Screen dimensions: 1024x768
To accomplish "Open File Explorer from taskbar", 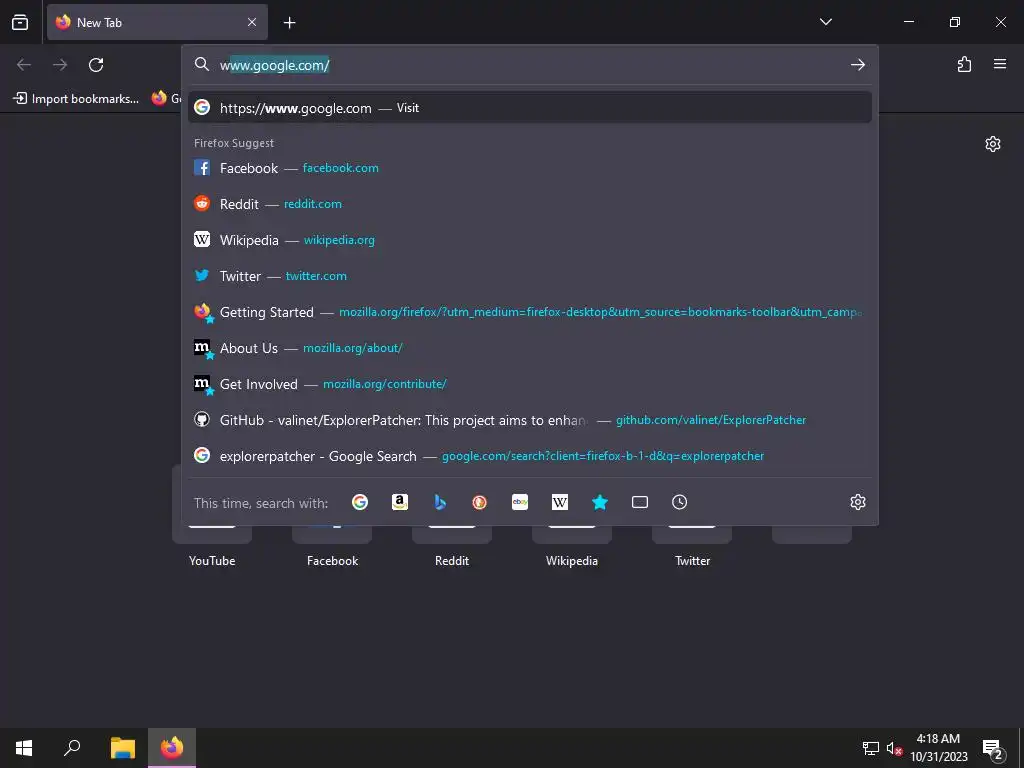I will point(122,748).
